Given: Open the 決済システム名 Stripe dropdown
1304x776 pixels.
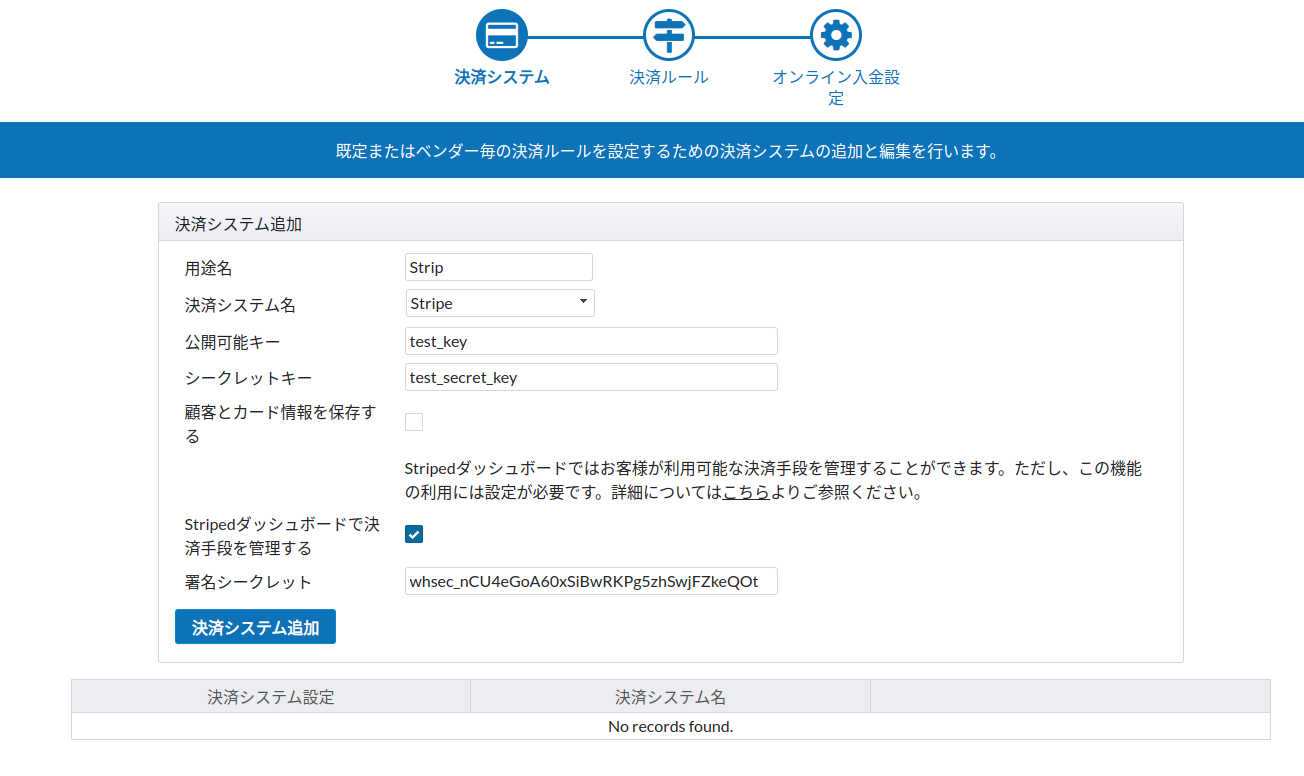Looking at the screenshot, I should pyautogui.click(x=500, y=303).
